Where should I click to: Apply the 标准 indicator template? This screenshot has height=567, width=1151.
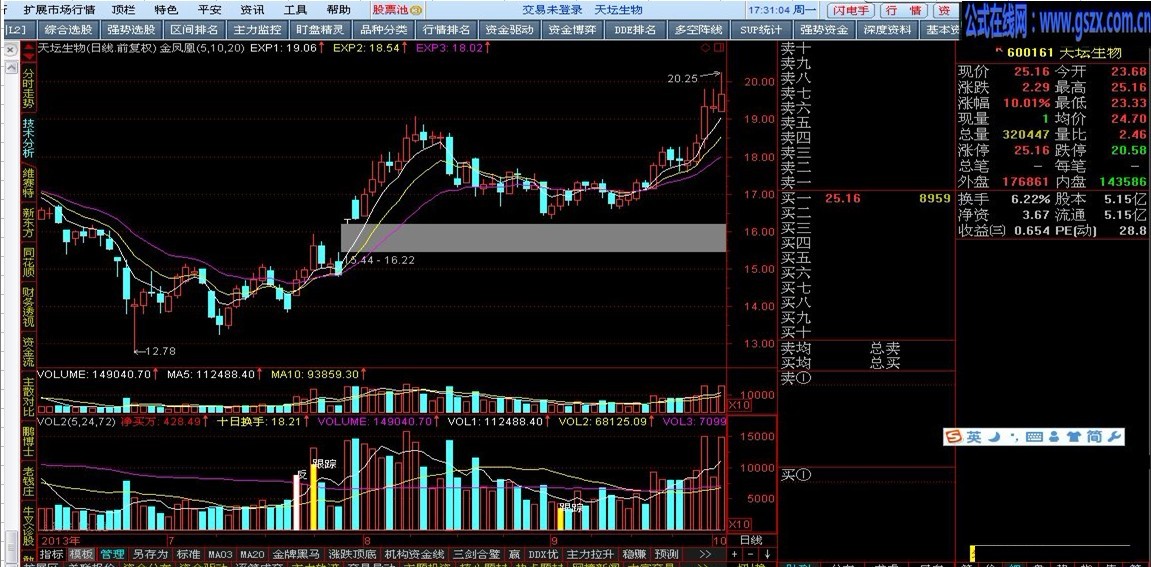click(x=188, y=554)
